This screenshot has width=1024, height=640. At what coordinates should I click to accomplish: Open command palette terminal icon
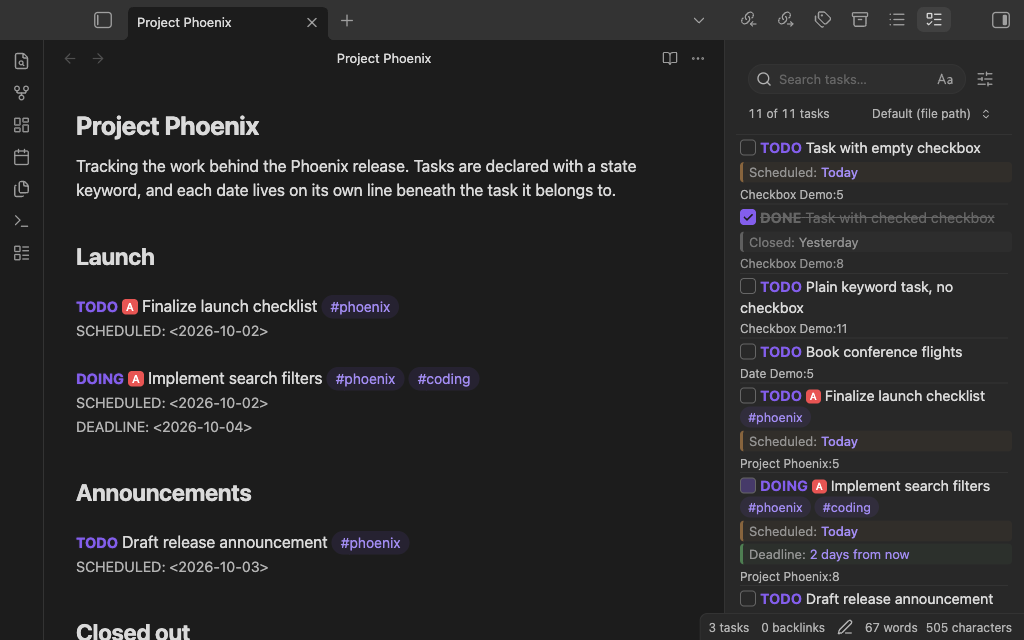22,221
